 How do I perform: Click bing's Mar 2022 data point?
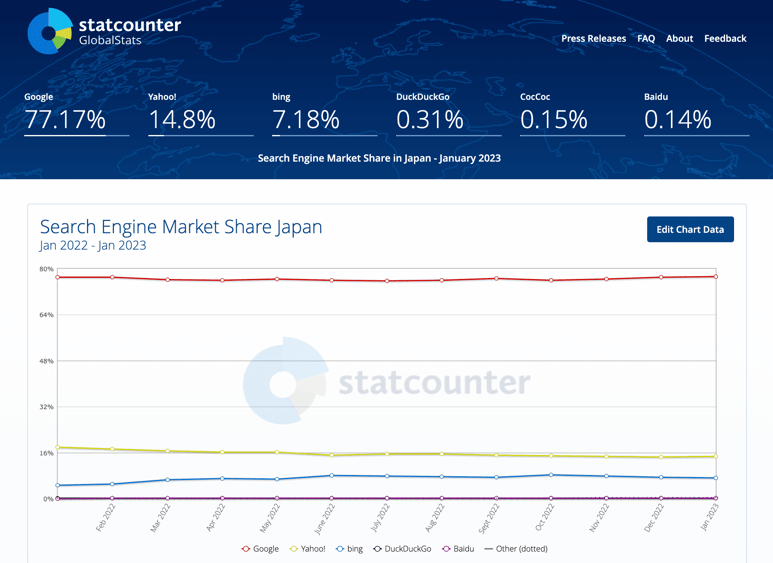(x=168, y=480)
